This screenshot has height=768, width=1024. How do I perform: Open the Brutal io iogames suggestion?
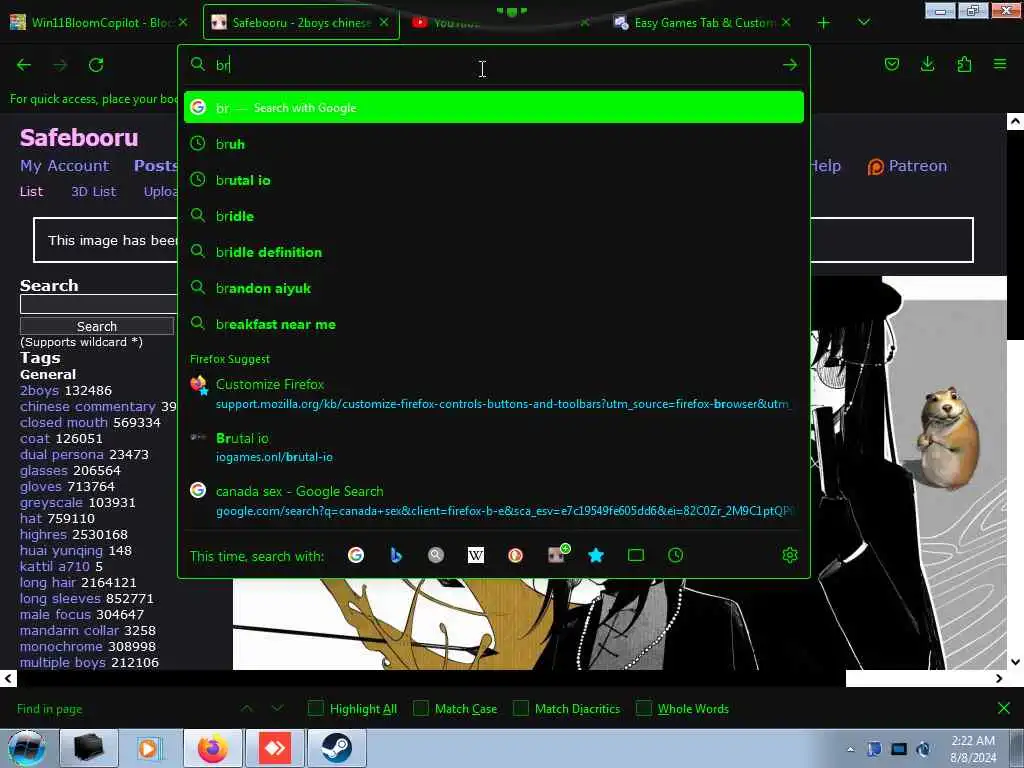click(x=494, y=447)
